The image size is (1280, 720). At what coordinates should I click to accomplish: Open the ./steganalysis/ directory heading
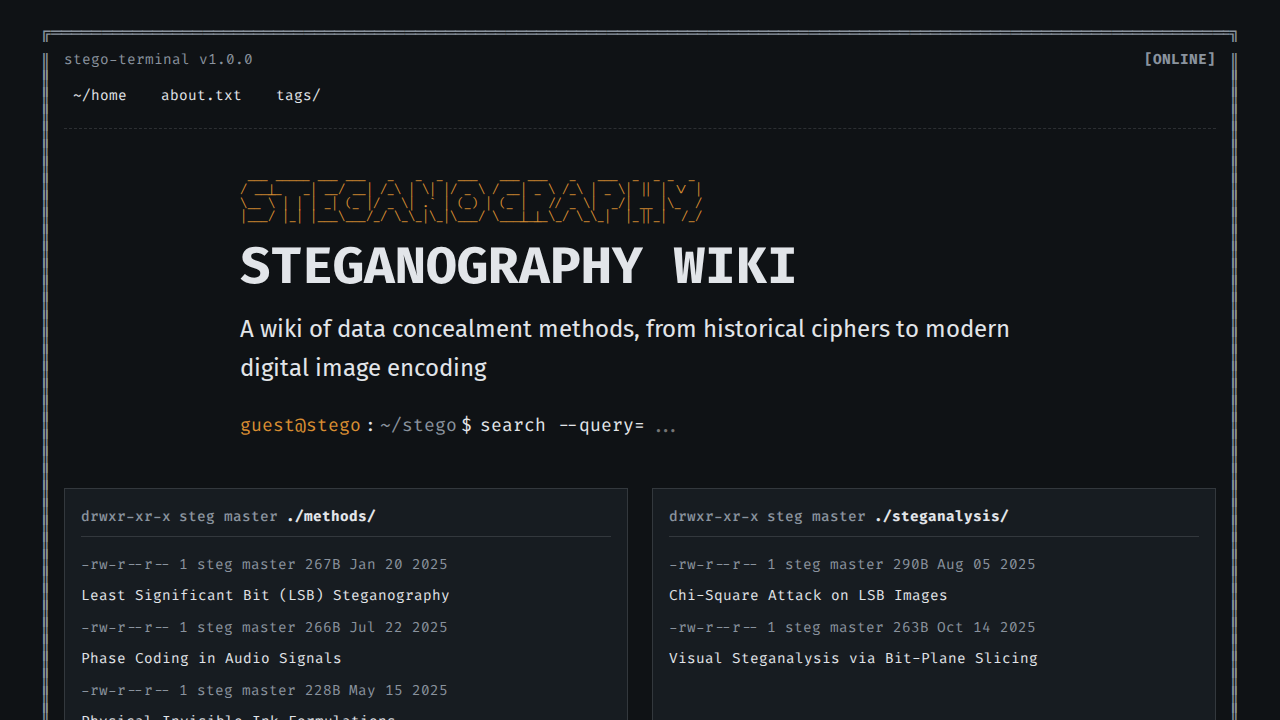pyautogui.click(x=941, y=516)
